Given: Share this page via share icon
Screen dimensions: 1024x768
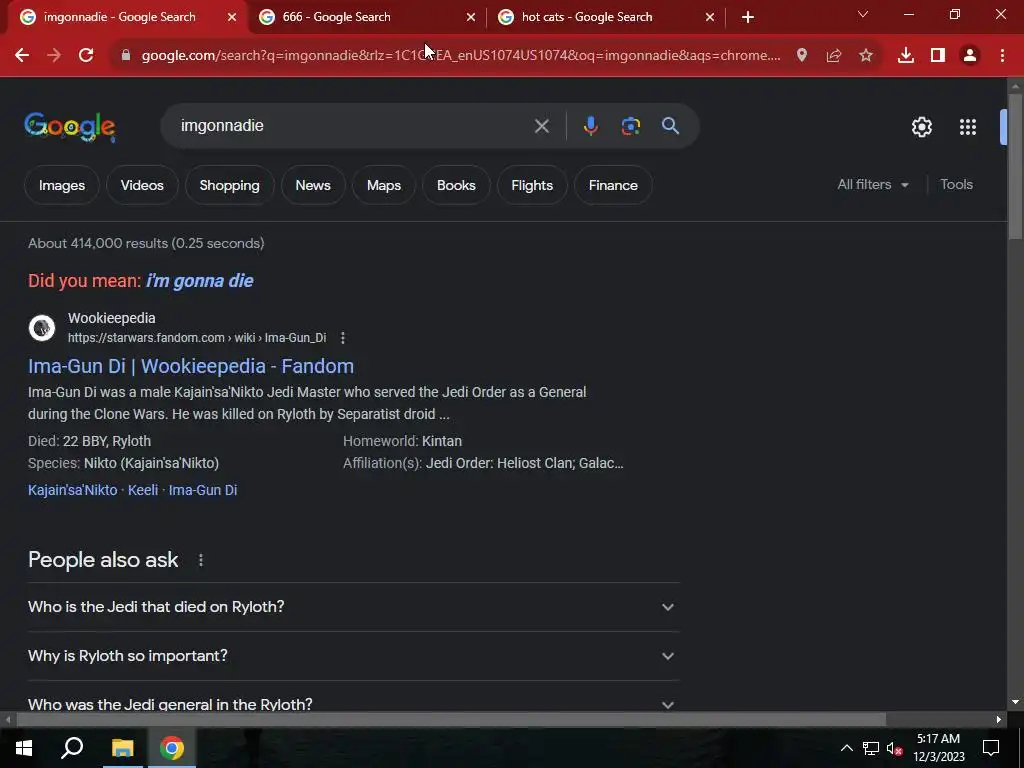Looking at the screenshot, I should [834, 56].
